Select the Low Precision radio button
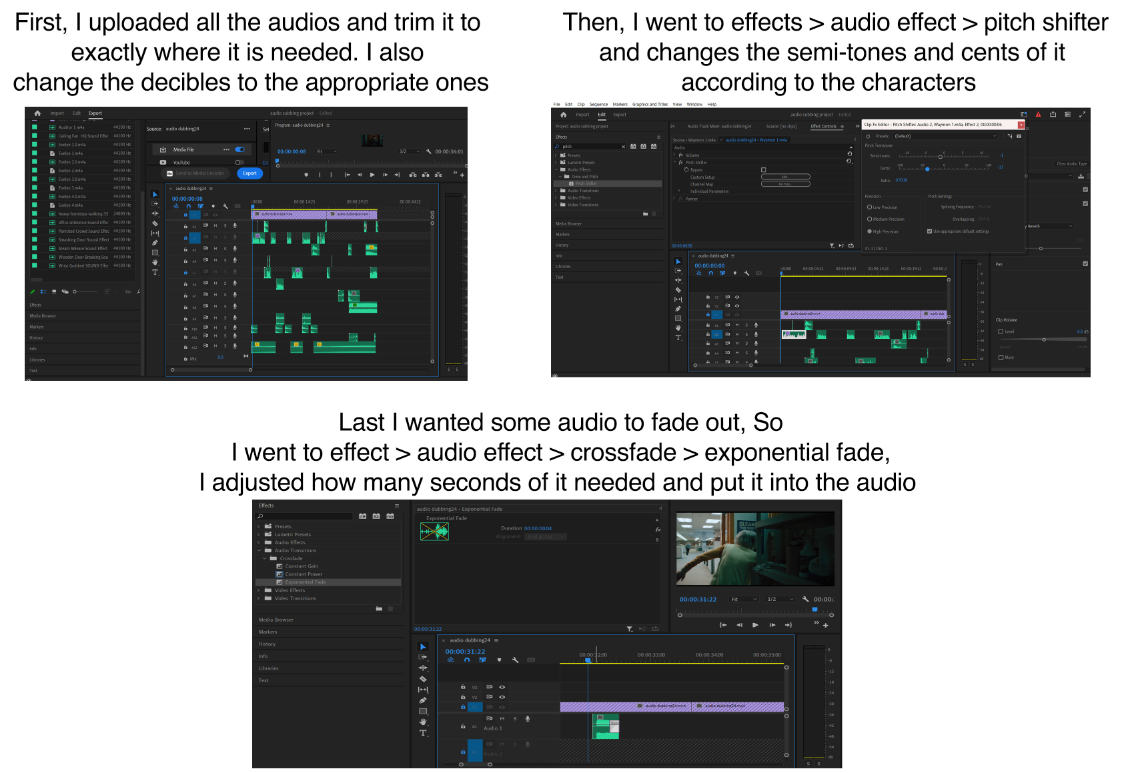Image resolution: width=1125 pixels, height=773 pixels. coord(869,207)
